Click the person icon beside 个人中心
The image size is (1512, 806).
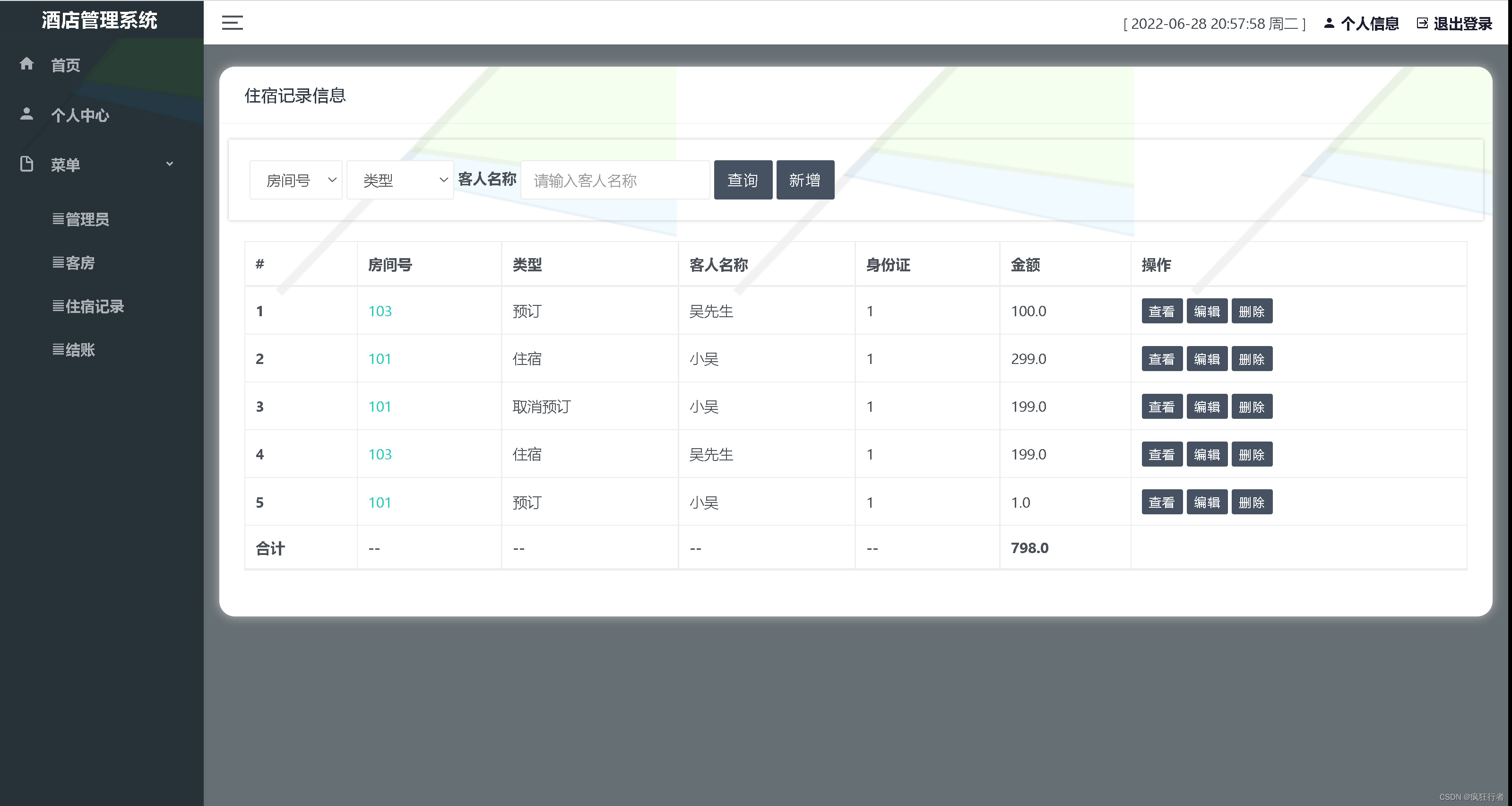tap(26, 113)
